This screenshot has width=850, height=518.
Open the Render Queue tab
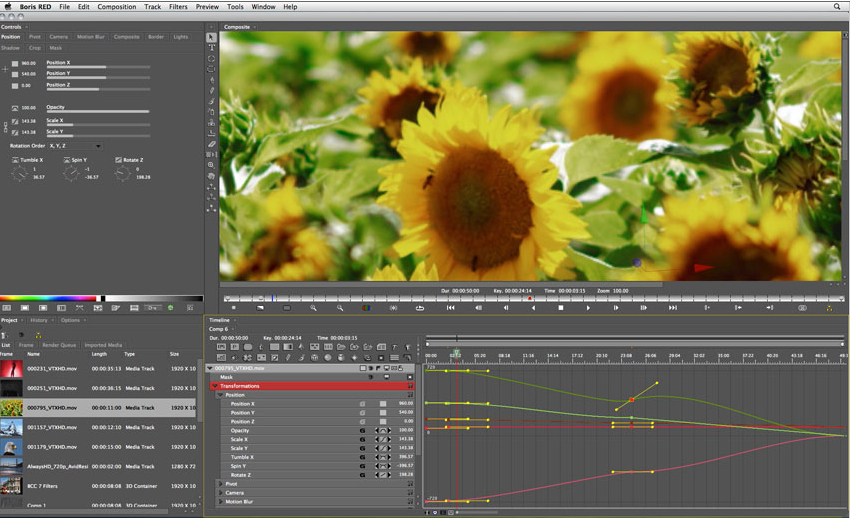59,345
